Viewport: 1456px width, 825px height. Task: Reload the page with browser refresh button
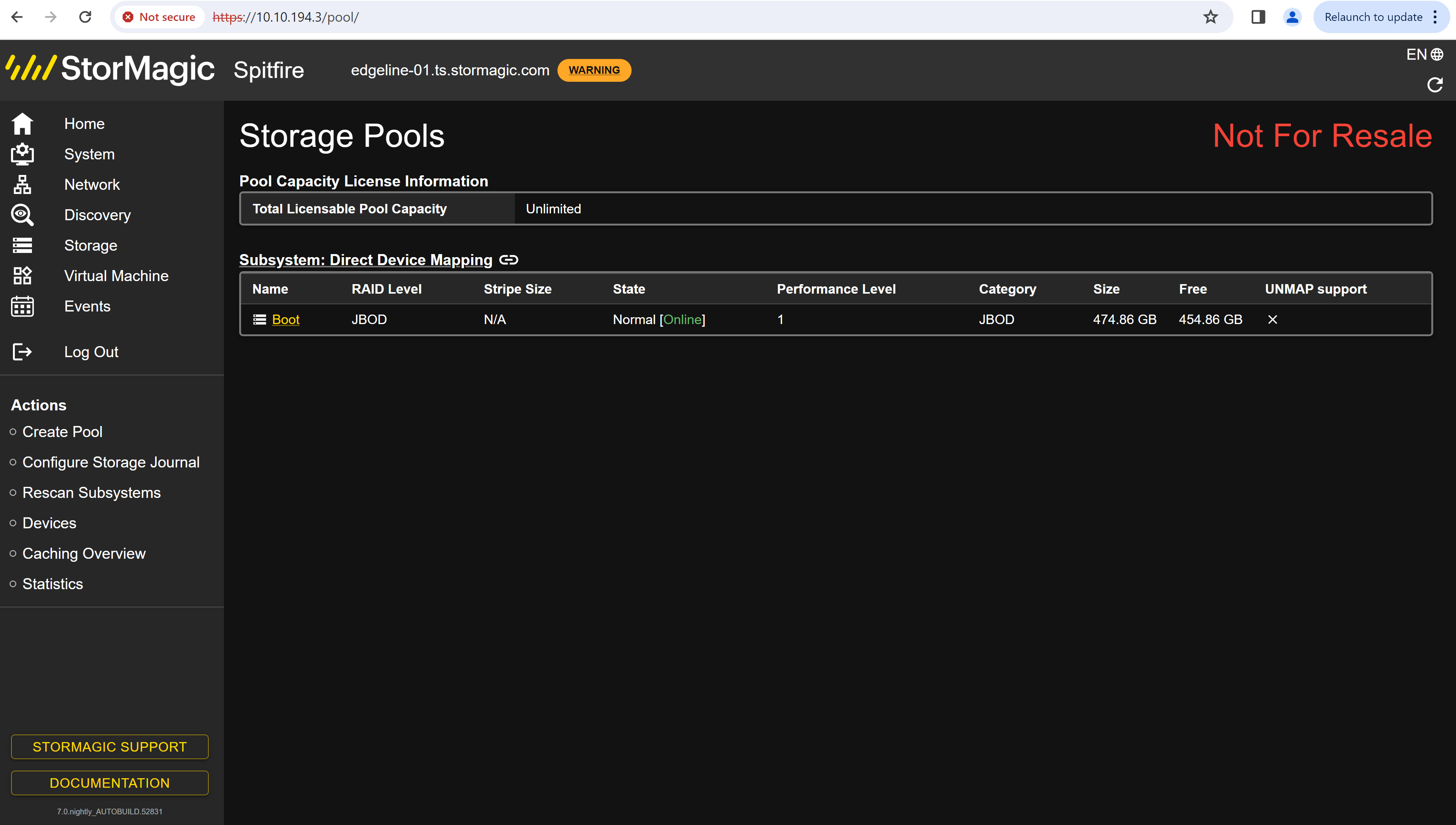tap(85, 17)
